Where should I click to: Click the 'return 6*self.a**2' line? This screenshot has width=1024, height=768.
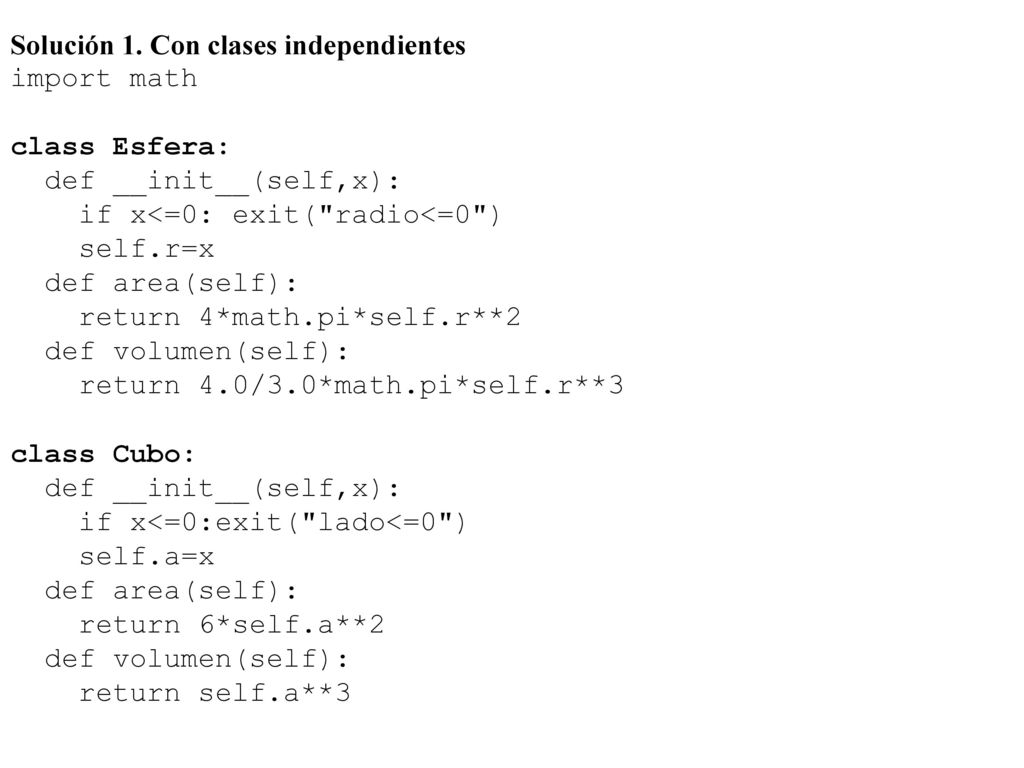click(x=231, y=626)
